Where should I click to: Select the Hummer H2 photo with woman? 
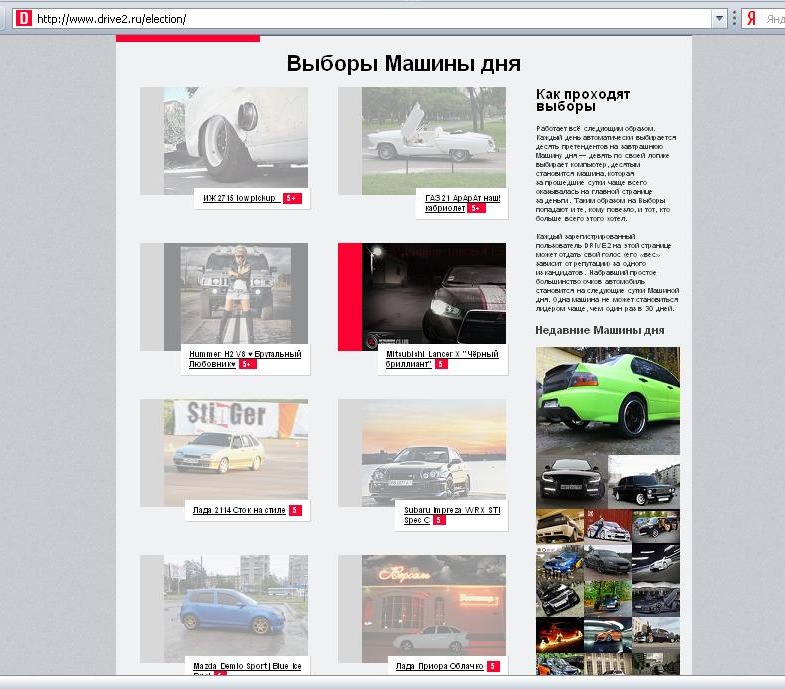coord(236,297)
